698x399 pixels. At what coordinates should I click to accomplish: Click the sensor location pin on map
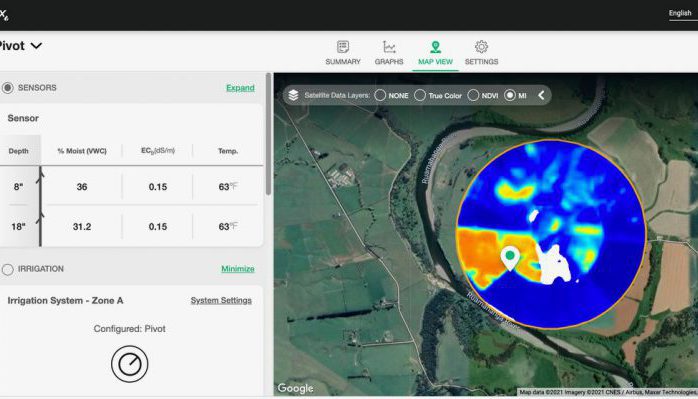click(x=510, y=258)
